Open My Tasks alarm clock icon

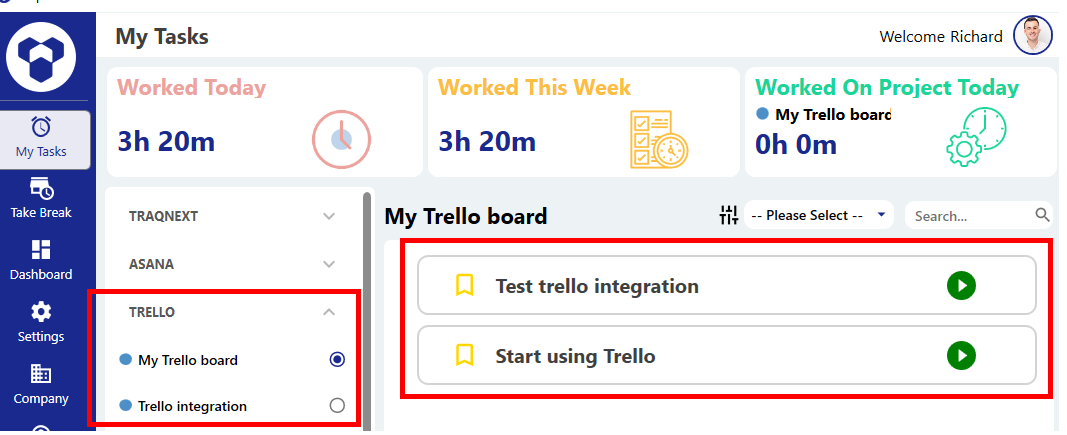tap(42, 127)
